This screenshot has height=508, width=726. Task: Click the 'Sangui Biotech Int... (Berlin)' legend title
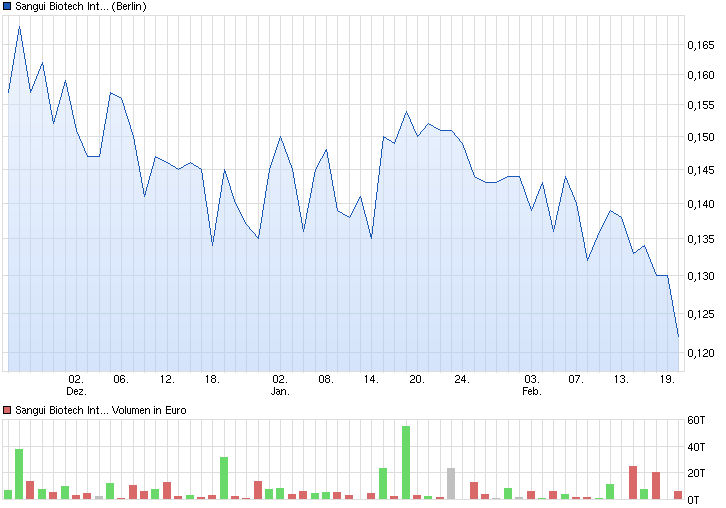click(81, 6)
